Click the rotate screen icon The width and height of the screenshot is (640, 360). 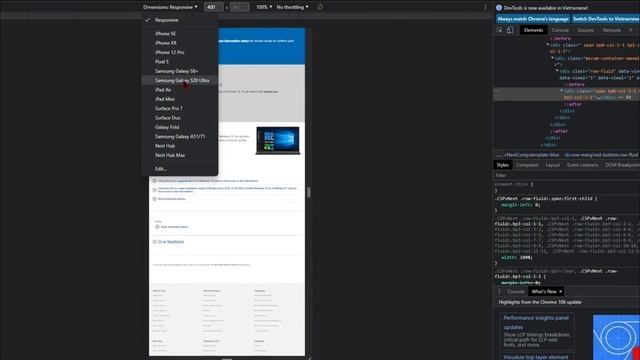[320, 7]
